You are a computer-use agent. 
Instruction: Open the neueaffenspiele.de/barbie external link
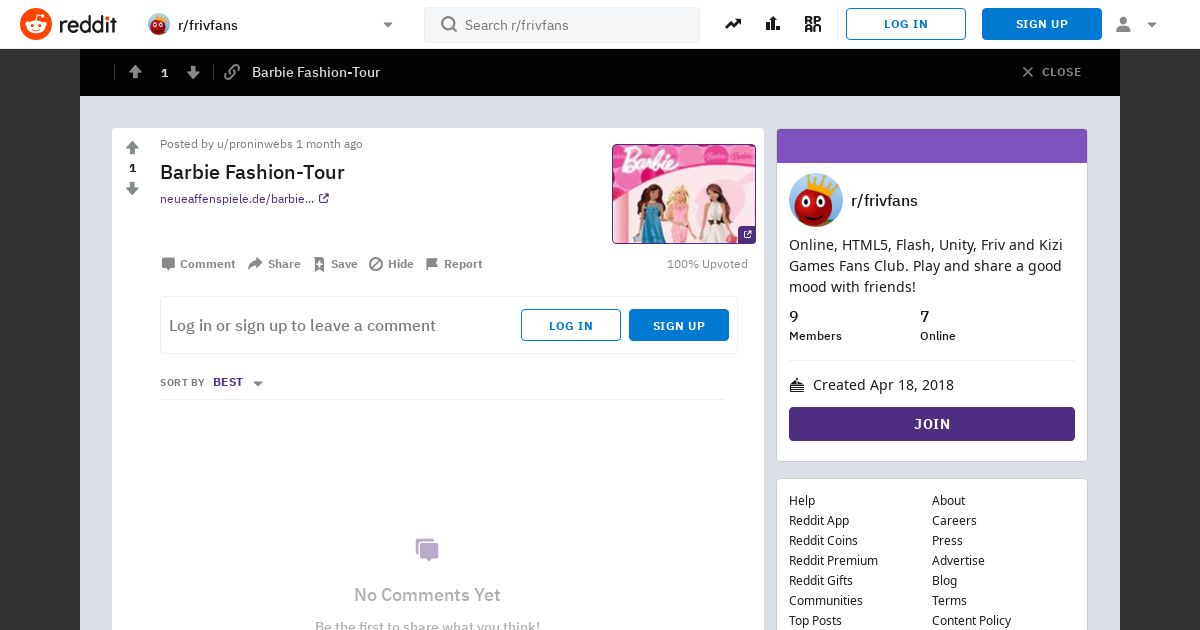(x=244, y=199)
